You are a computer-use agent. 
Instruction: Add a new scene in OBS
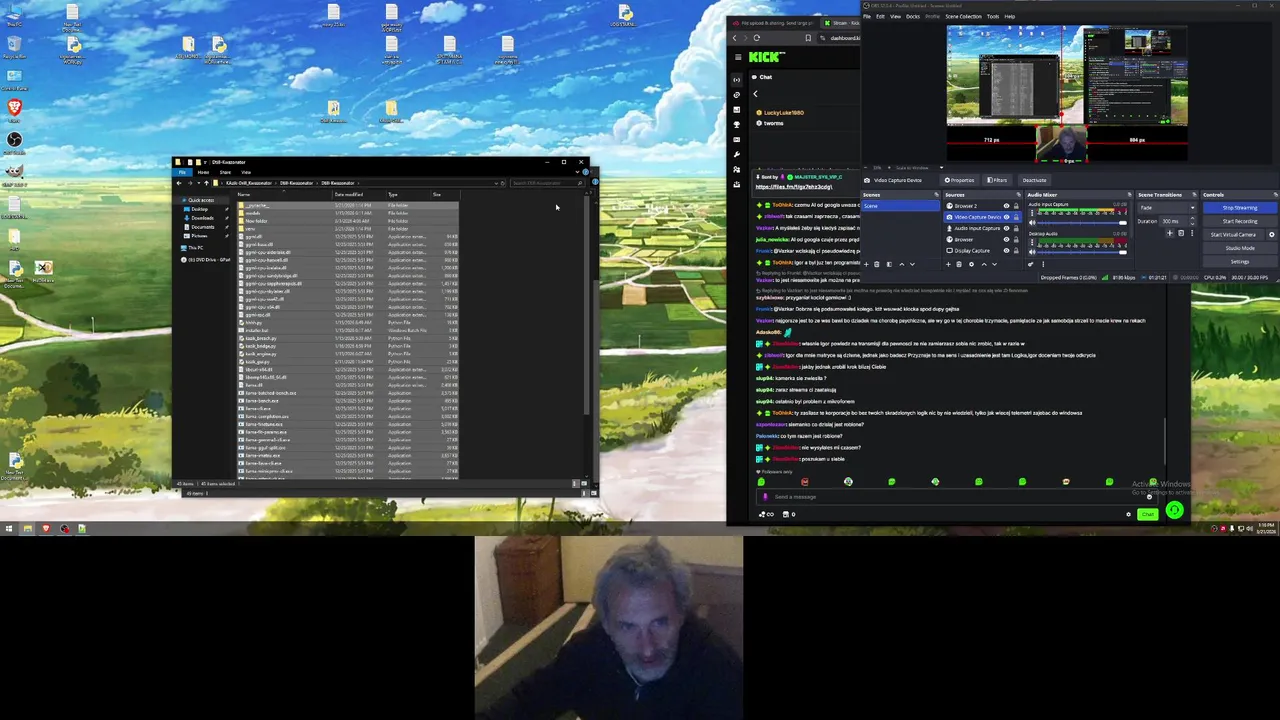(866, 264)
